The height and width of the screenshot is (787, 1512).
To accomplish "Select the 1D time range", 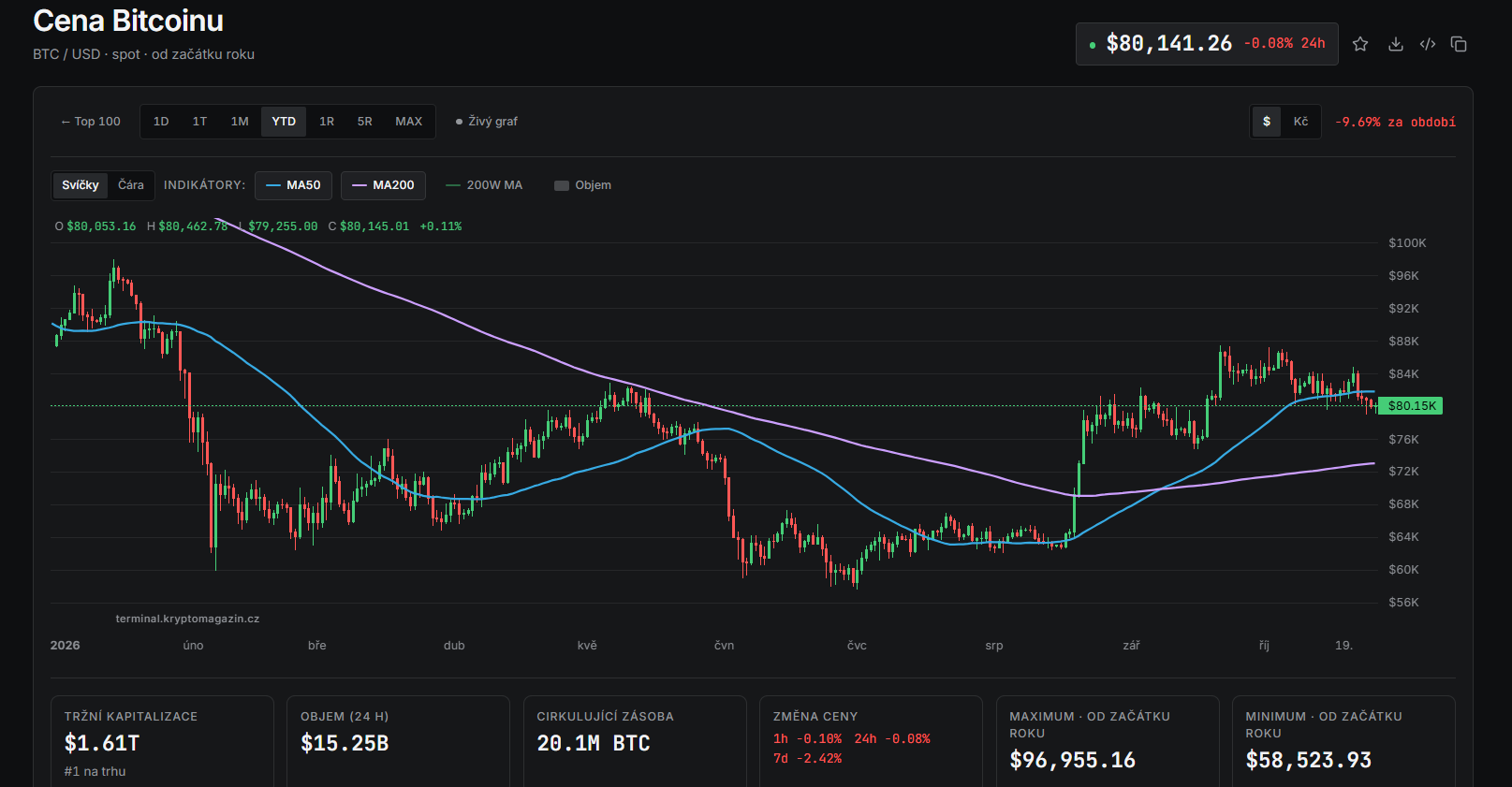I will pos(161,122).
